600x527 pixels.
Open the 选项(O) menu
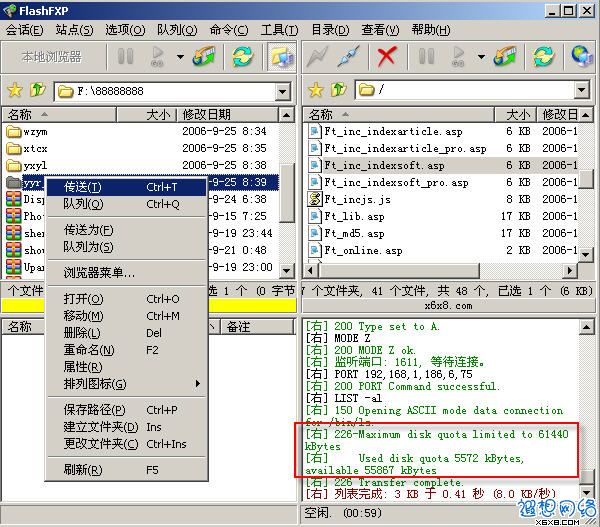coord(125,30)
